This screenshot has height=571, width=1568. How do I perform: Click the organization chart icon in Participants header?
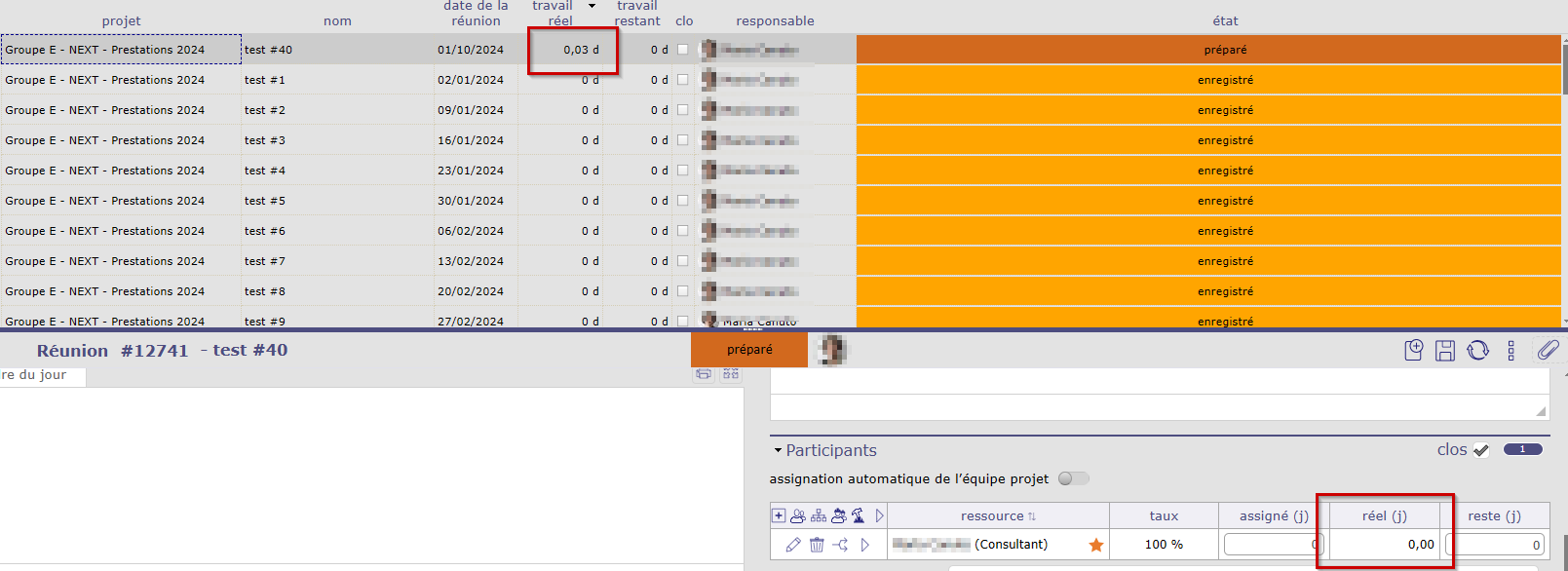coord(819,515)
